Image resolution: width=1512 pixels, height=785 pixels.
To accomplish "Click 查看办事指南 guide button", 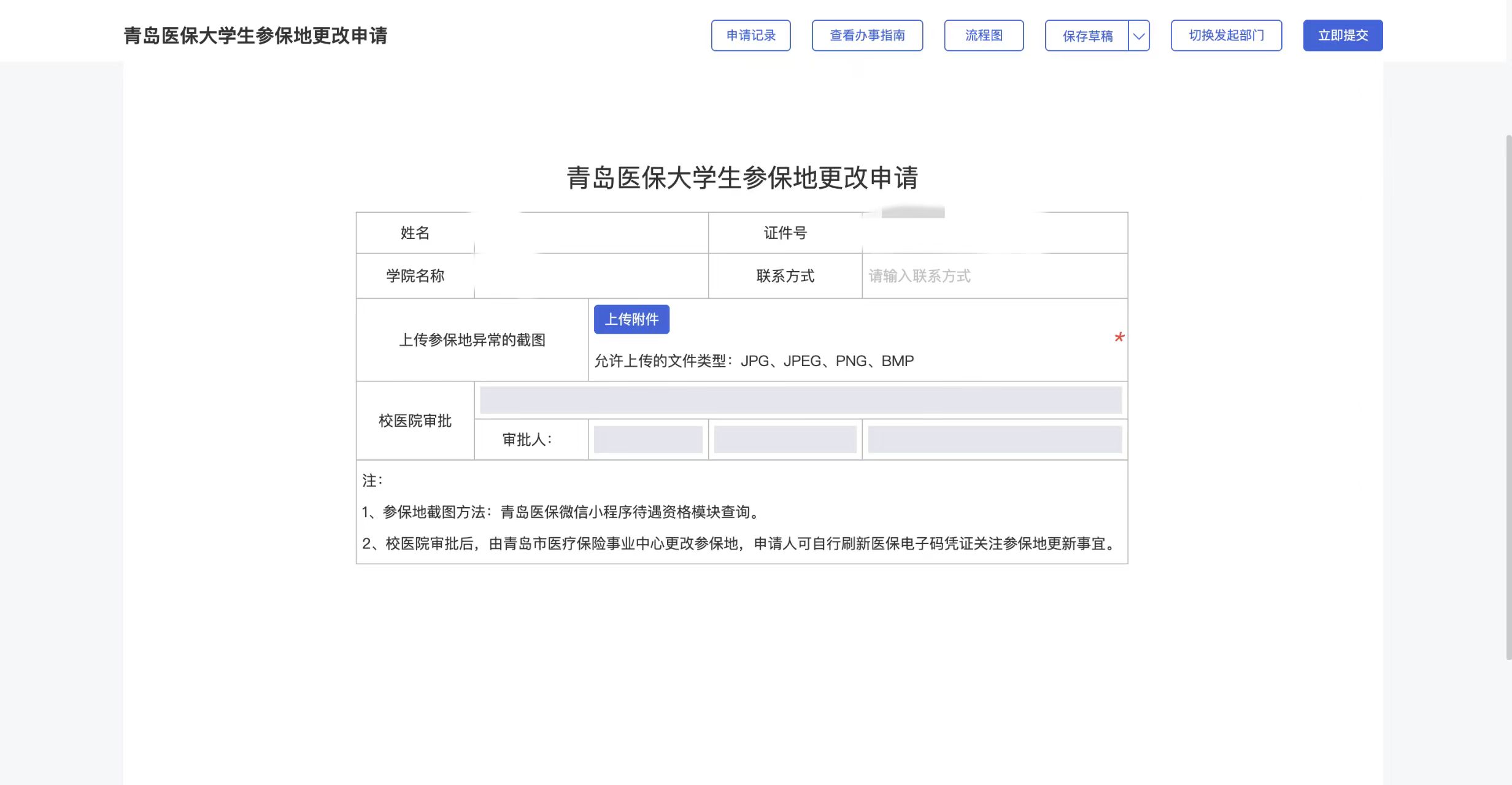I will tap(867, 36).
